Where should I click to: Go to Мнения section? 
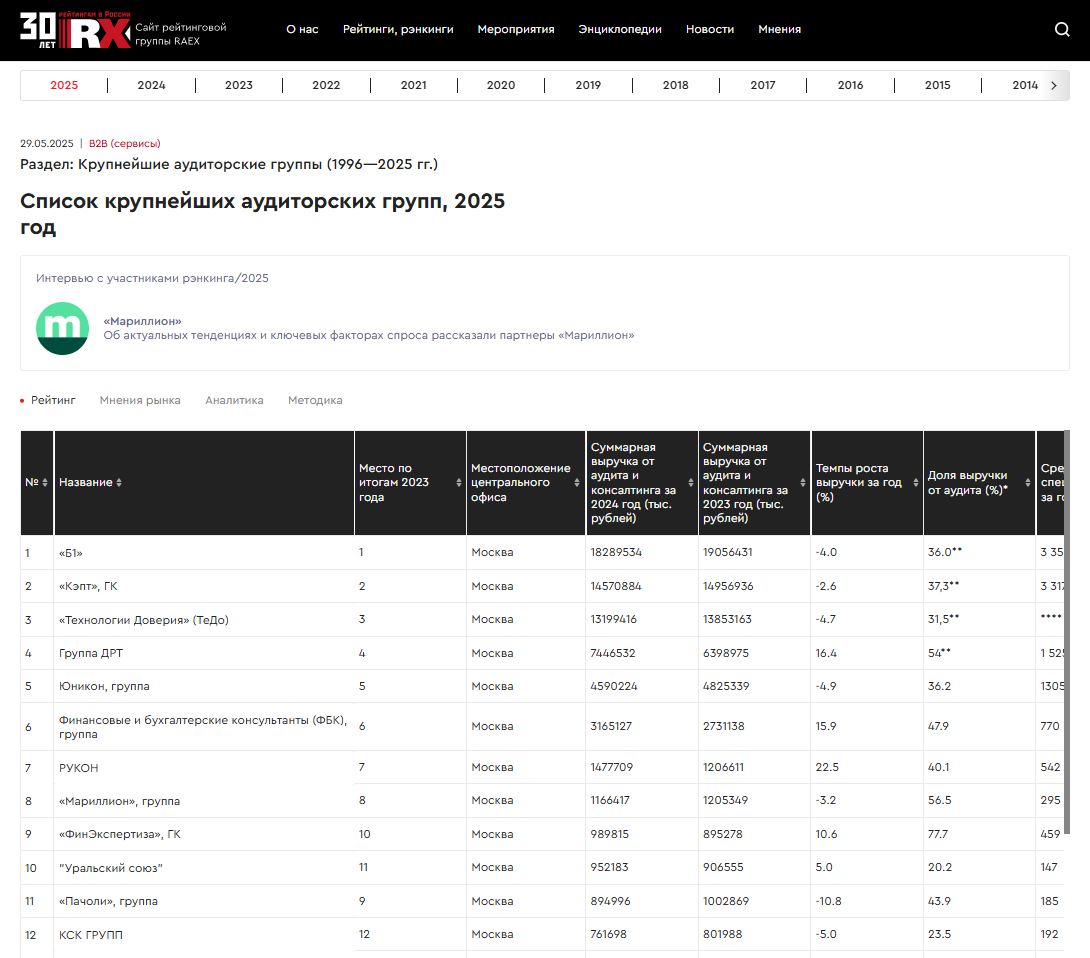point(779,29)
